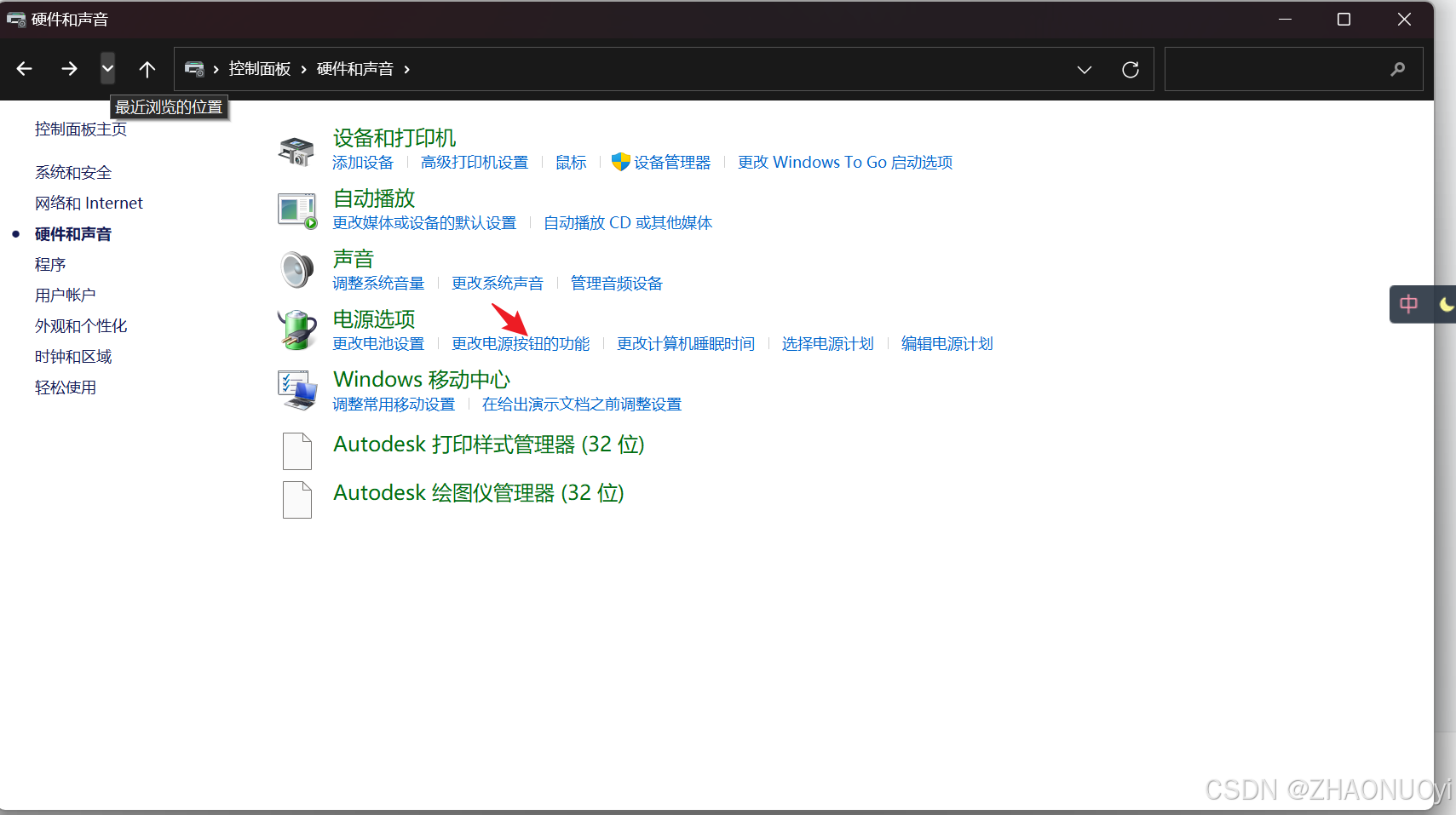Click the window title bar icon
1456x815 pixels.
point(16,20)
